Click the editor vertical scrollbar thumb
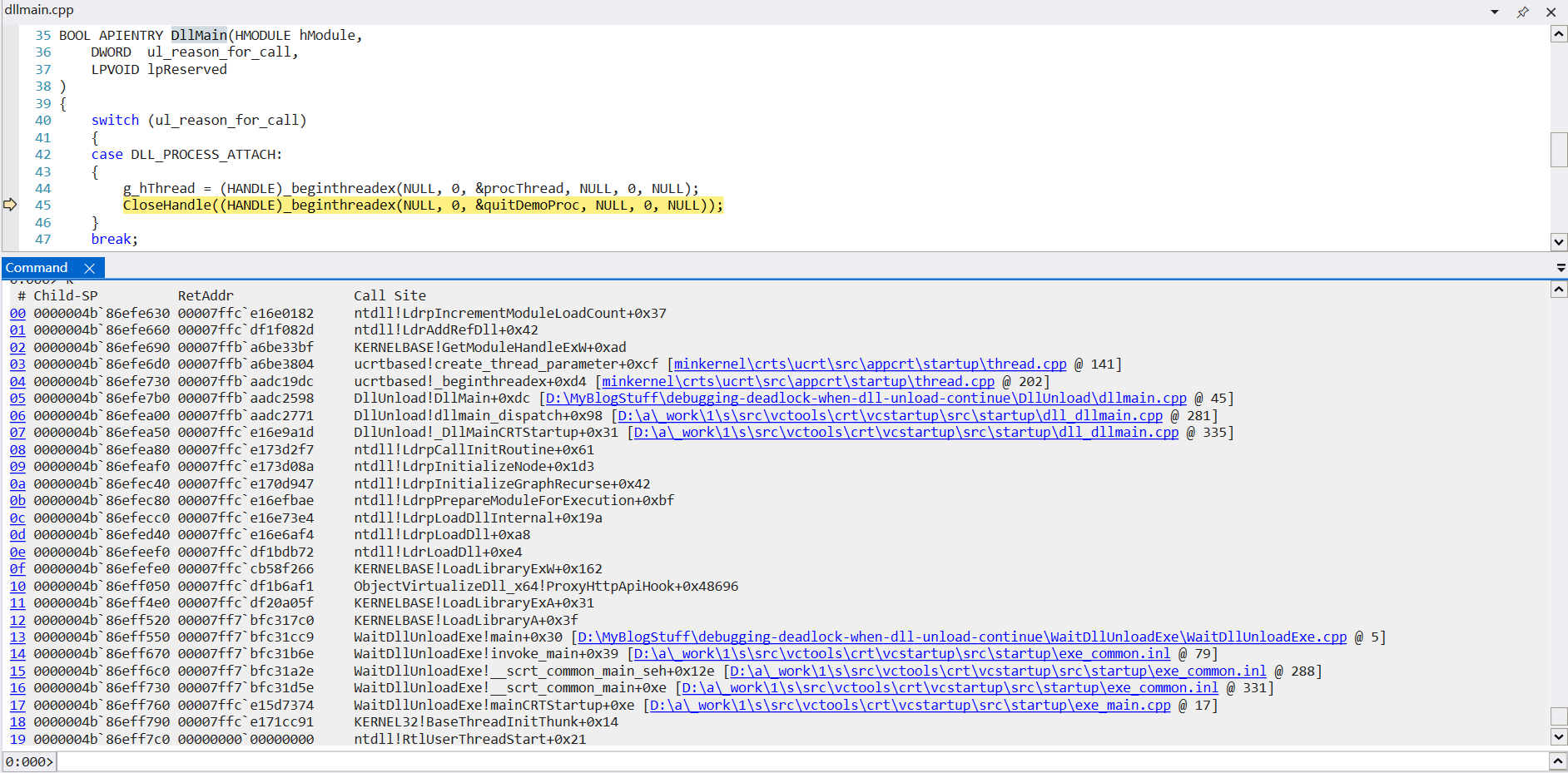Screen dimensions: 1568x773 pyautogui.click(x=1559, y=150)
